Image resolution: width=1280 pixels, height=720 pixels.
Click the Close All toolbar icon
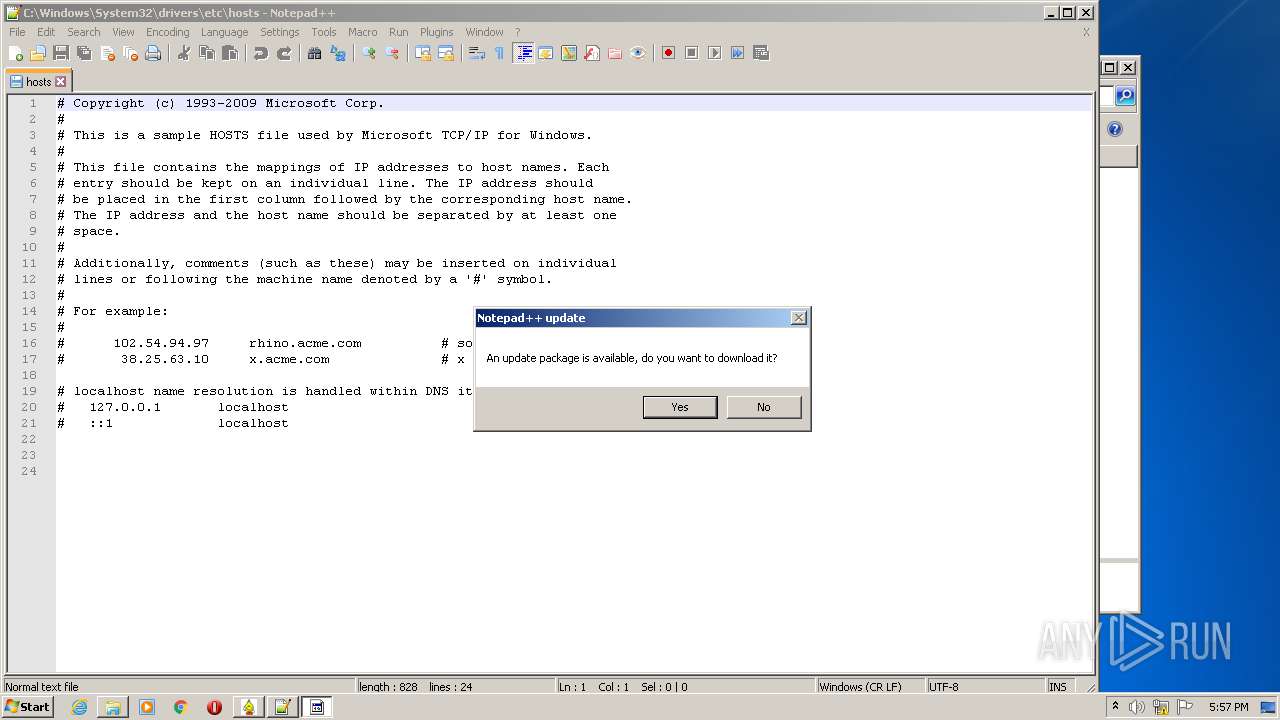click(x=130, y=53)
